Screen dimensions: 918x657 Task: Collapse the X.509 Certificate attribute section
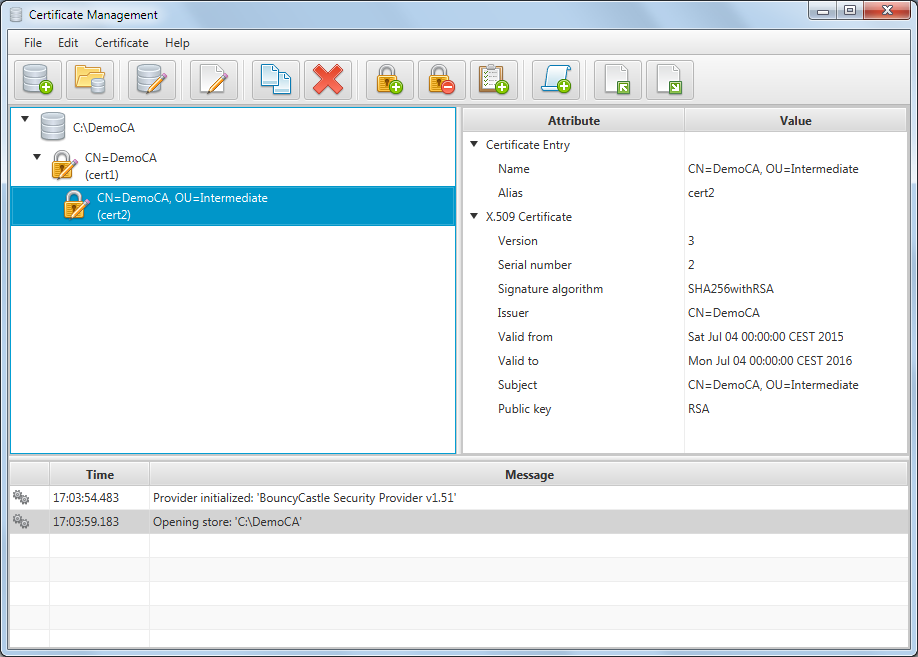475,216
